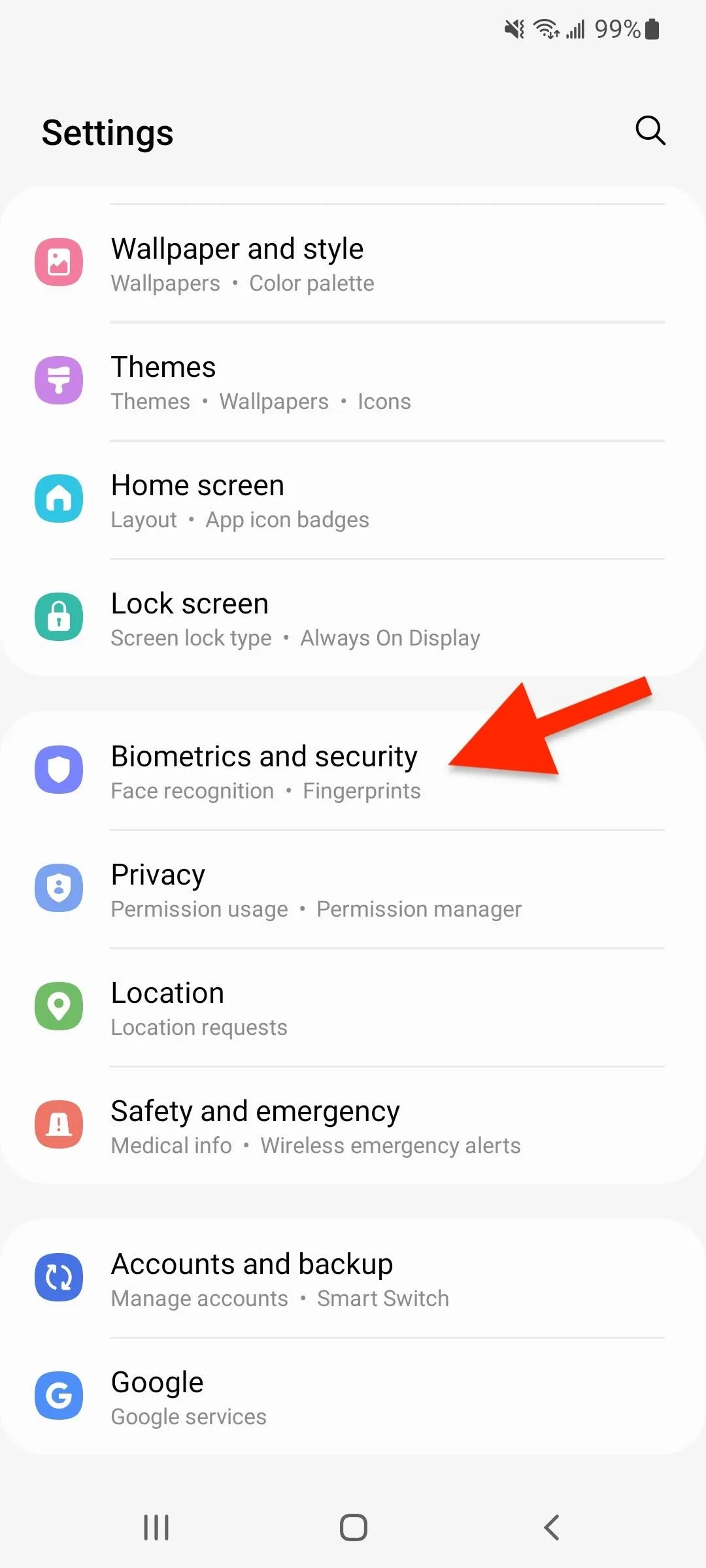The height and width of the screenshot is (1568, 706).
Task: Open the Themes menu entry
Action: click(x=353, y=382)
